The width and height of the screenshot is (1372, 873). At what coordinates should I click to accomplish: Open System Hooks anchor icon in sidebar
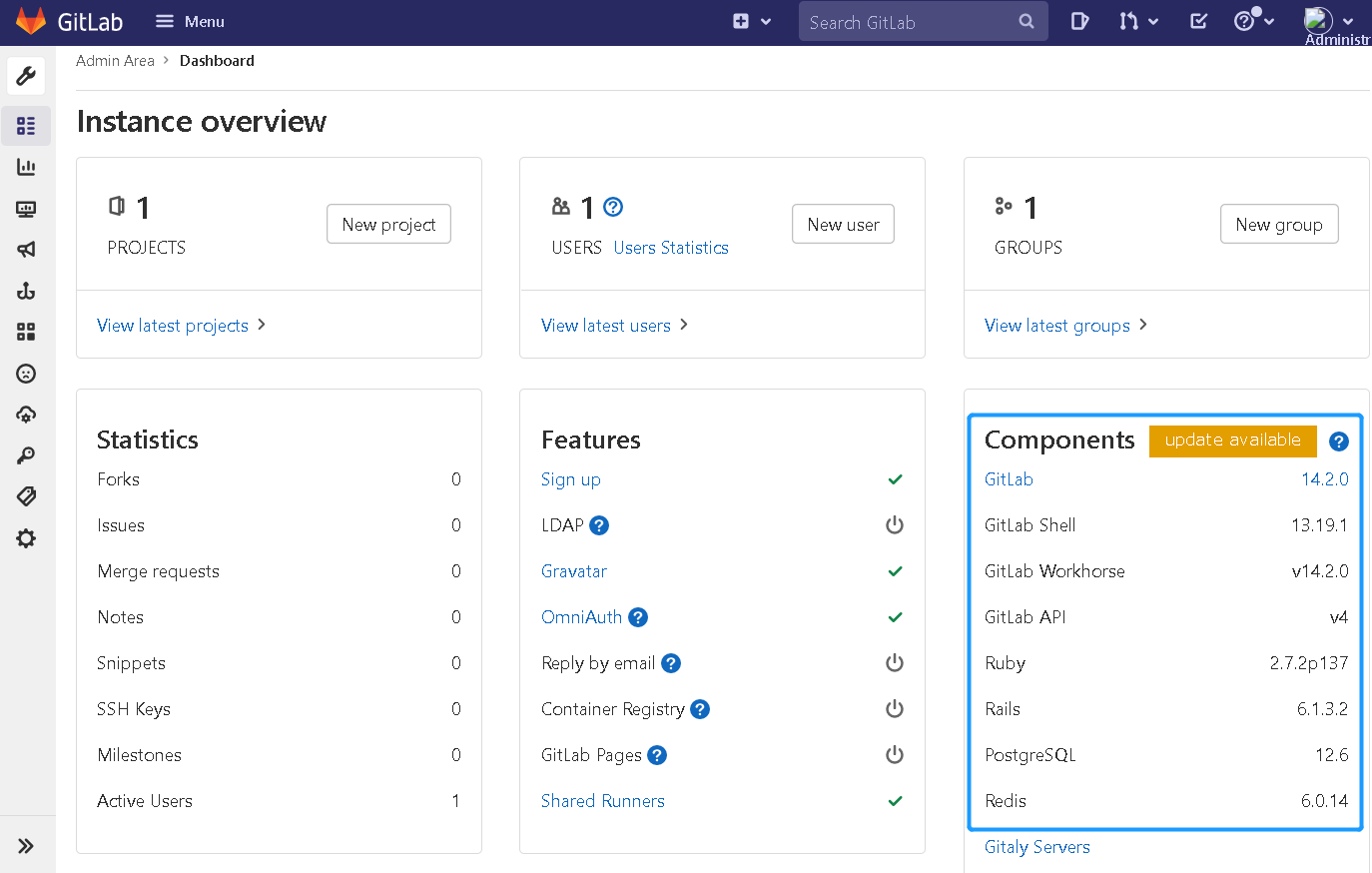26,291
